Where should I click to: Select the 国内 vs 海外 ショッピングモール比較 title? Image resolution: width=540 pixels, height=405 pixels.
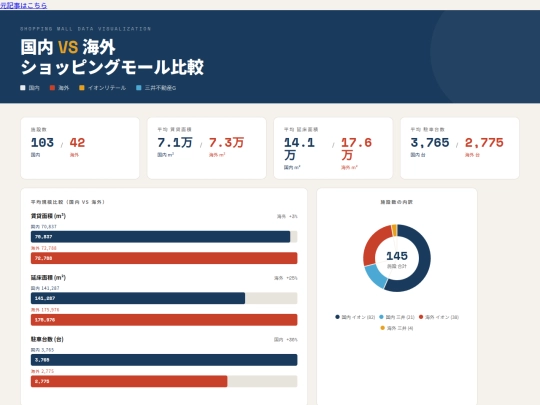point(112,57)
